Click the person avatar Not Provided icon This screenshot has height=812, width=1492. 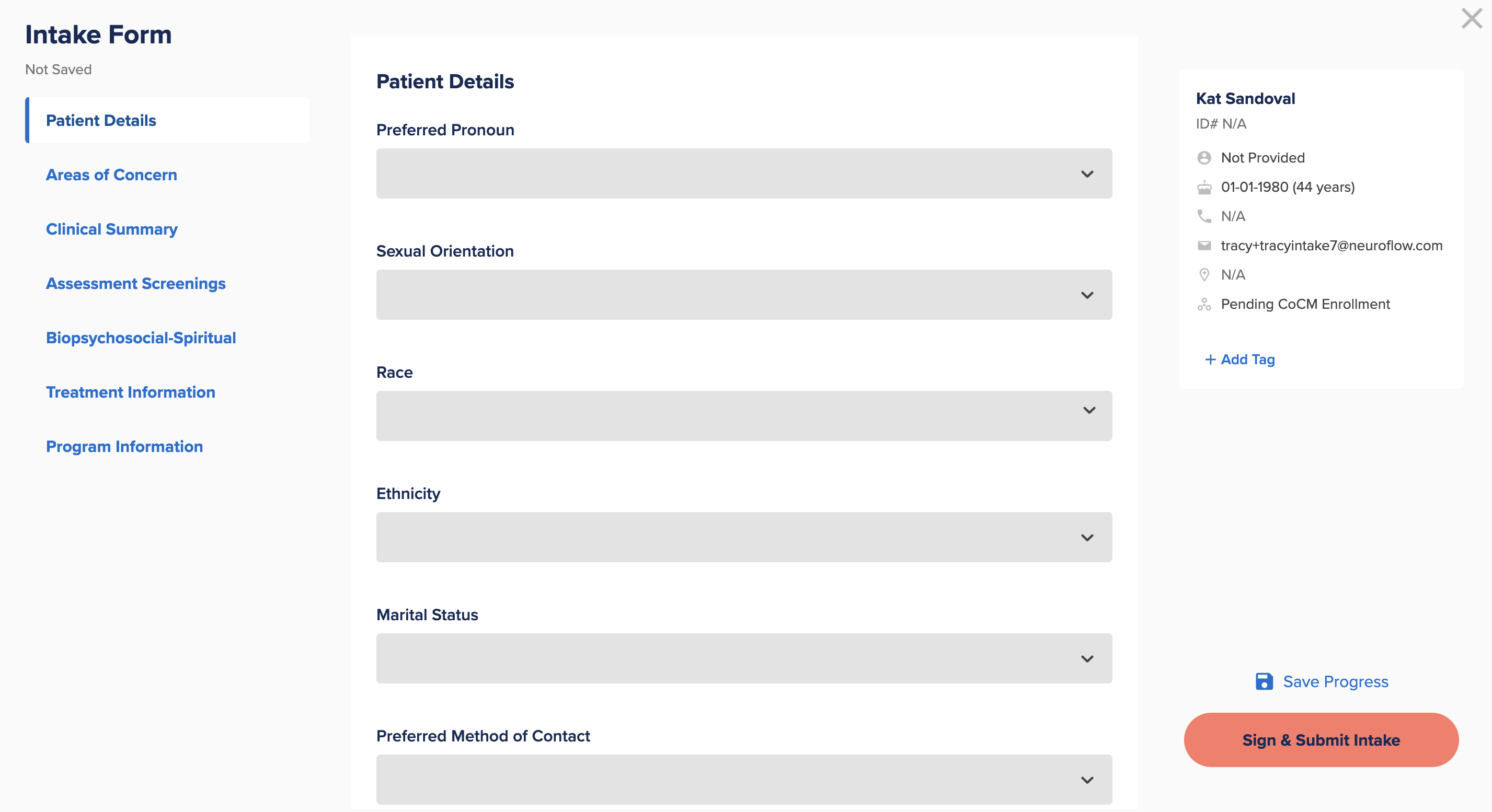(x=1204, y=157)
